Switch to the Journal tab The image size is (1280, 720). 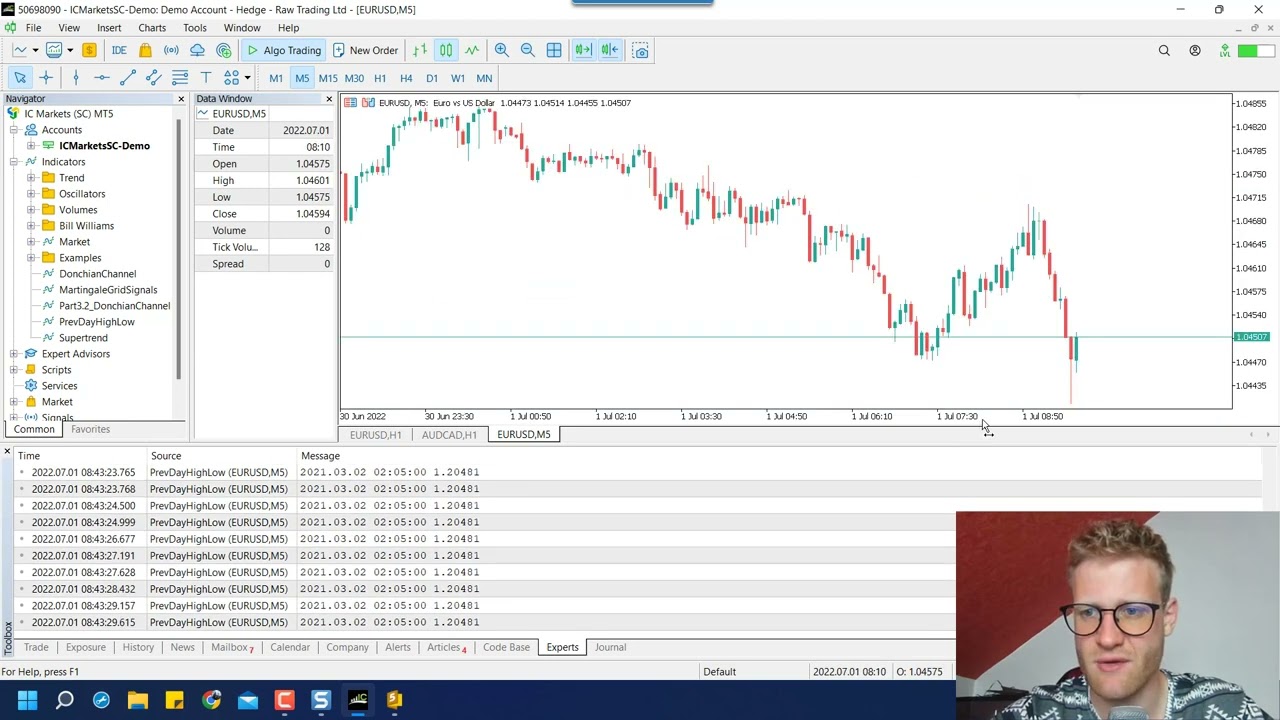coord(610,647)
